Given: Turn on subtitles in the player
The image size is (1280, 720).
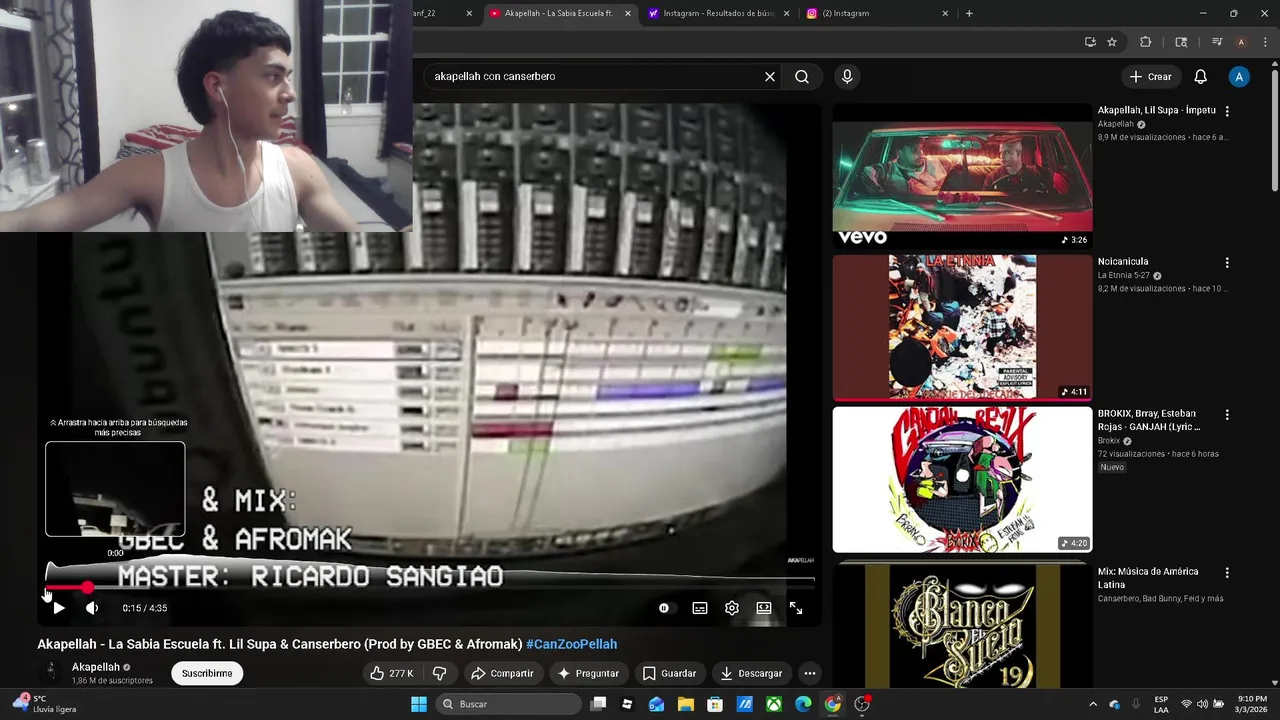Looking at the screenshot, I should pos(700,608).
